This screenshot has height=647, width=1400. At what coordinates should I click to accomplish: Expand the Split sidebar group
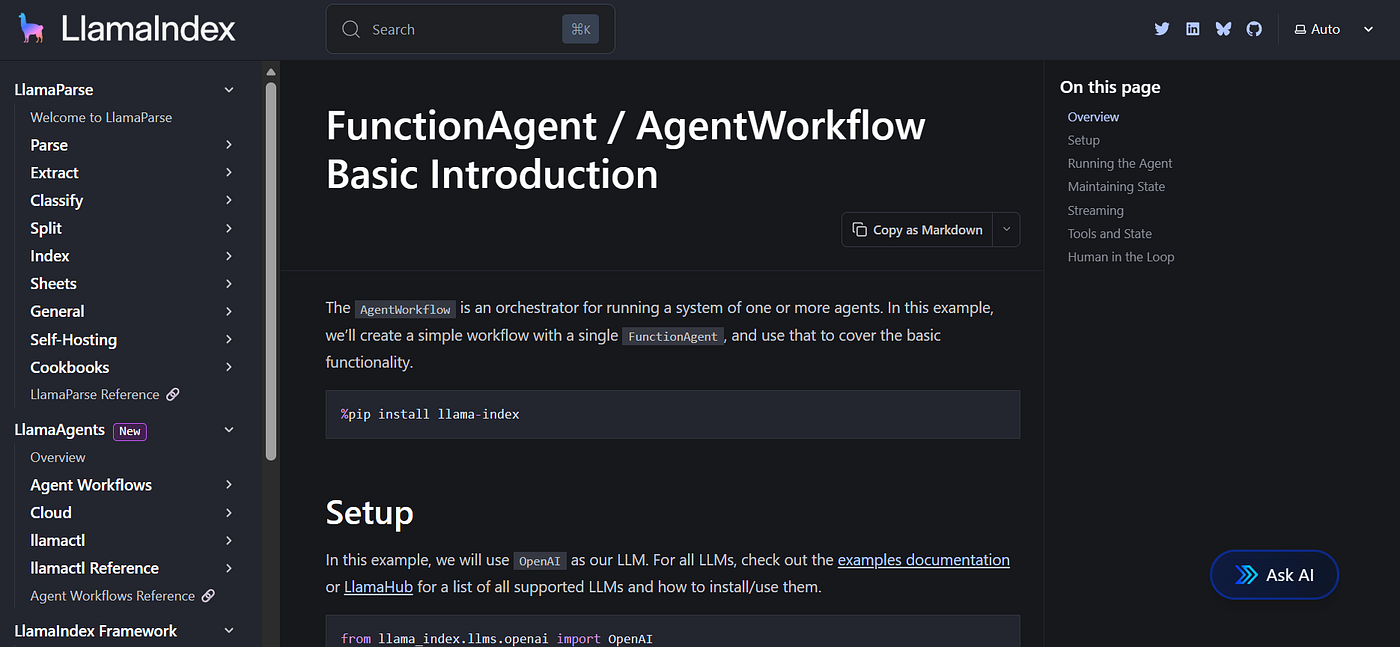[229, 228]
